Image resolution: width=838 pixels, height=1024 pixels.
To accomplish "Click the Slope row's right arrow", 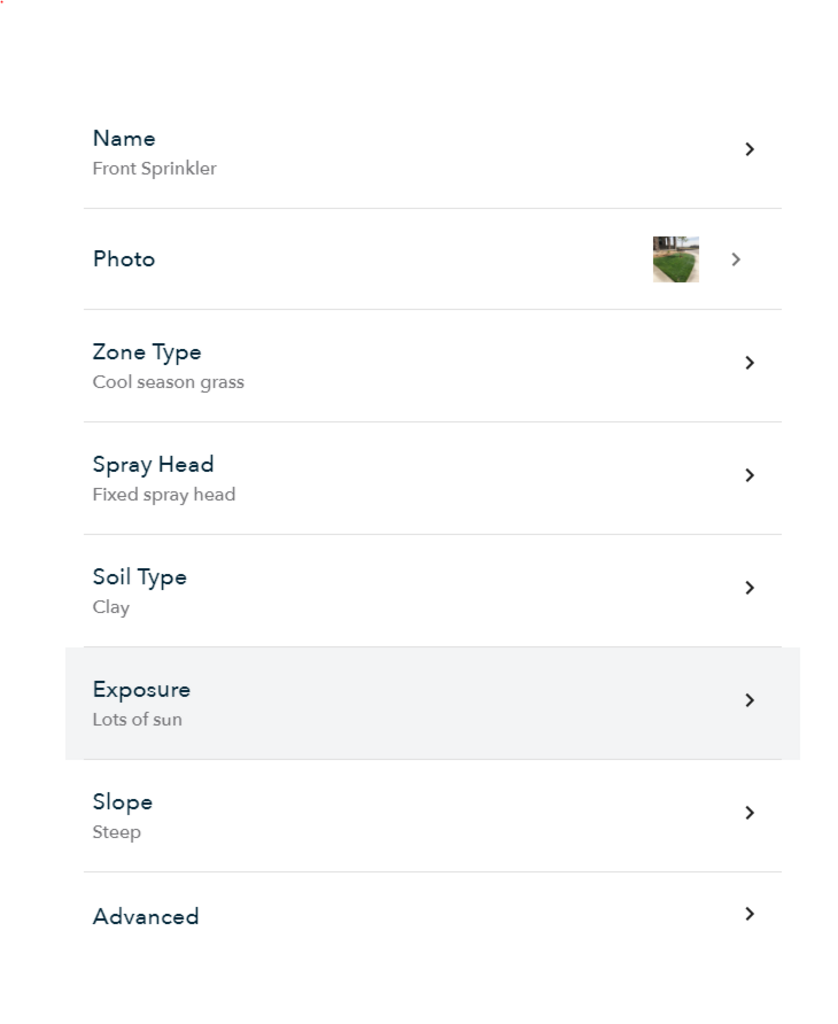I will [x=749, y=813].
